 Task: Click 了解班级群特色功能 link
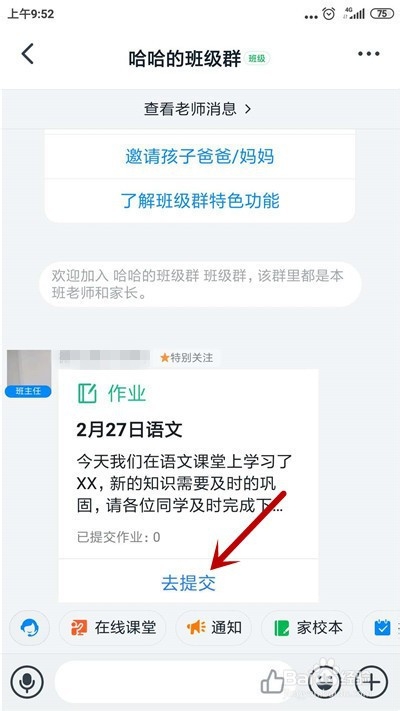[200, 200]
